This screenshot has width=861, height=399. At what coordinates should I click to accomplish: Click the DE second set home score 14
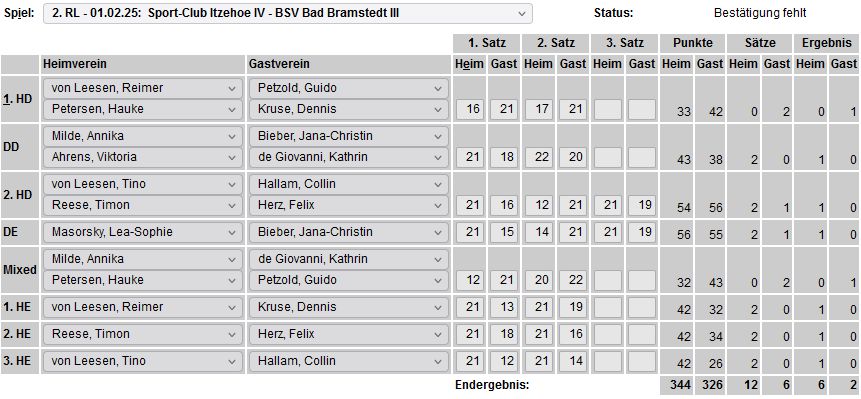tap(539, 232)
